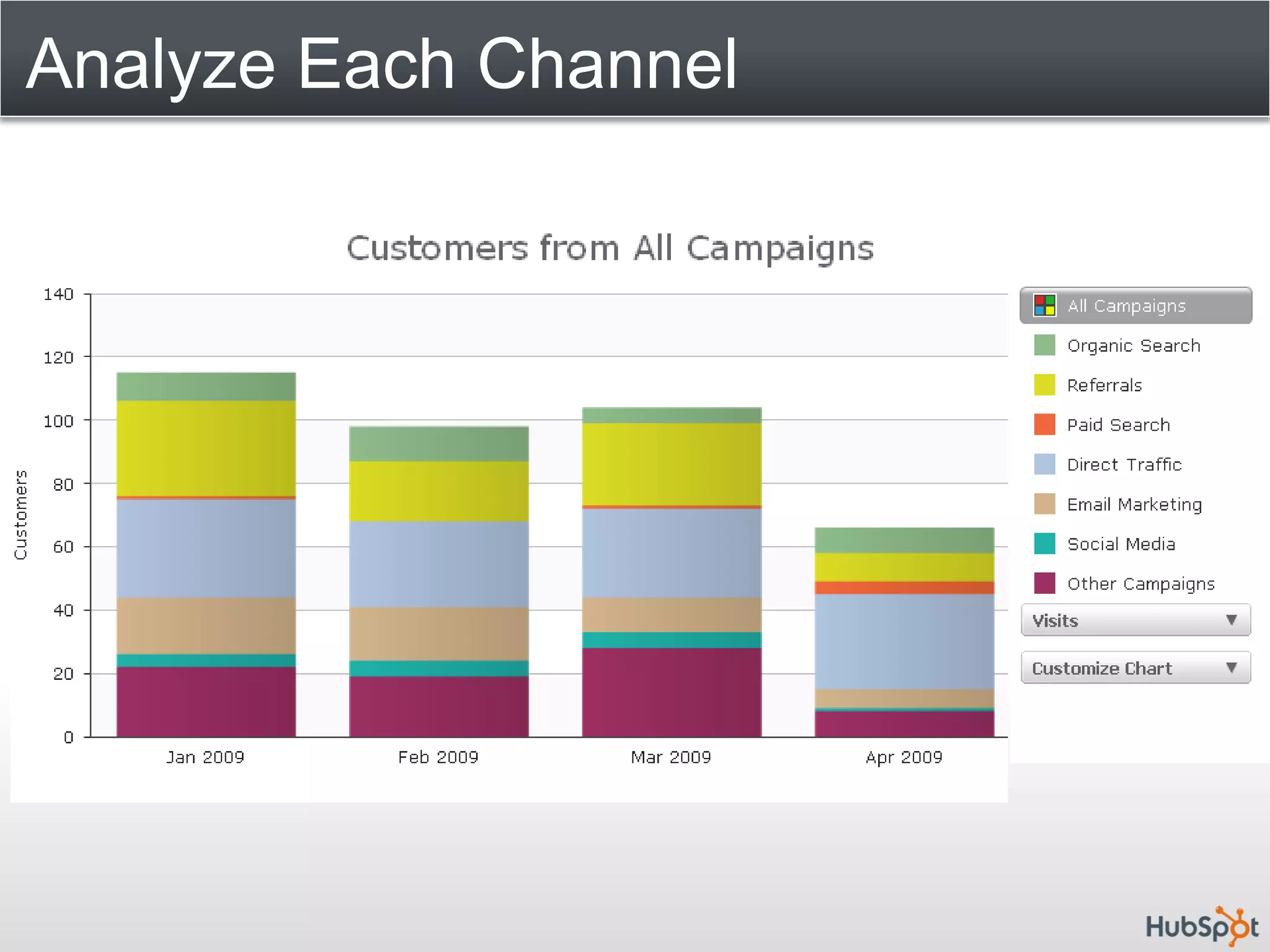
Task: Select Direct Traffic legend label
Action: pyautogui.click(x=1124, y=465)
